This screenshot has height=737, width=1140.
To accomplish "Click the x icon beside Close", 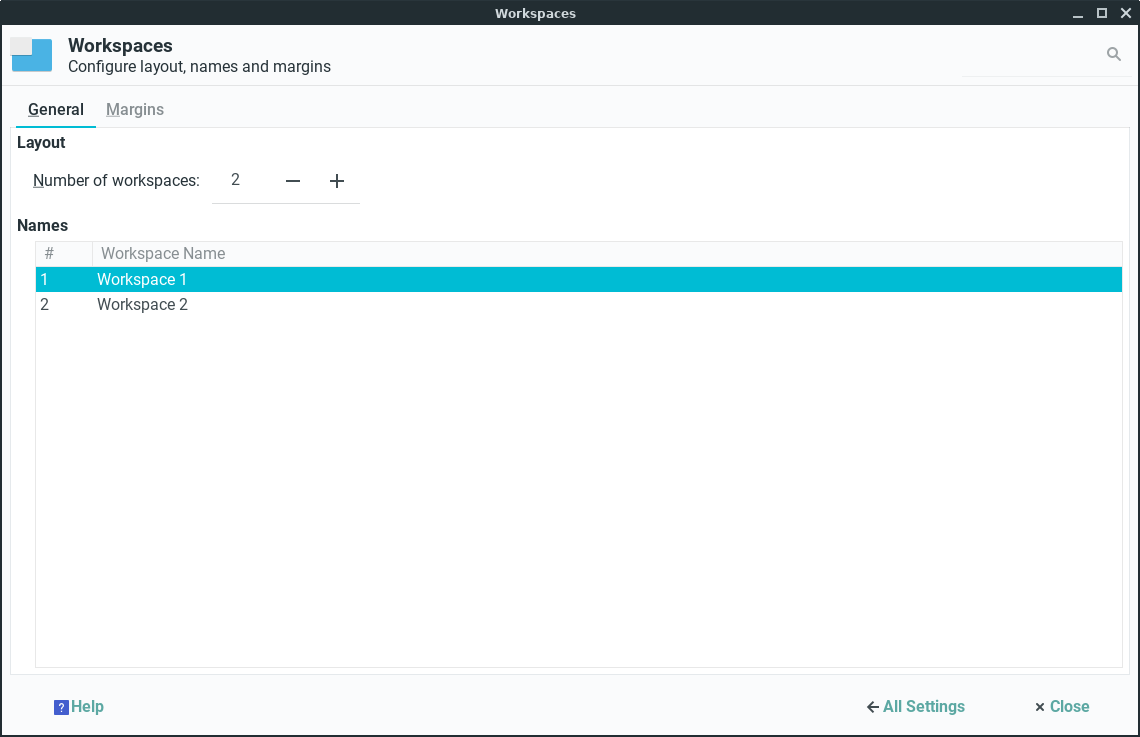I will pos(1040,707).
